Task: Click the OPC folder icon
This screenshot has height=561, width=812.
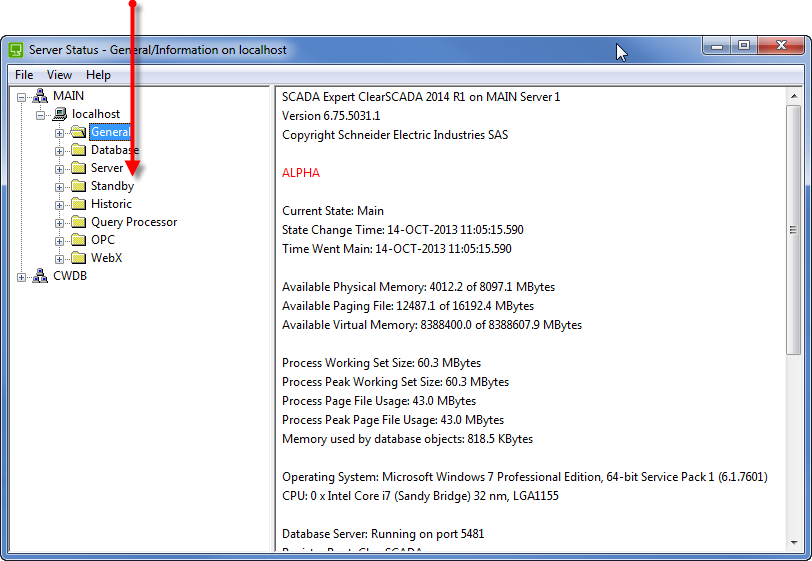Action: point(78,240)
